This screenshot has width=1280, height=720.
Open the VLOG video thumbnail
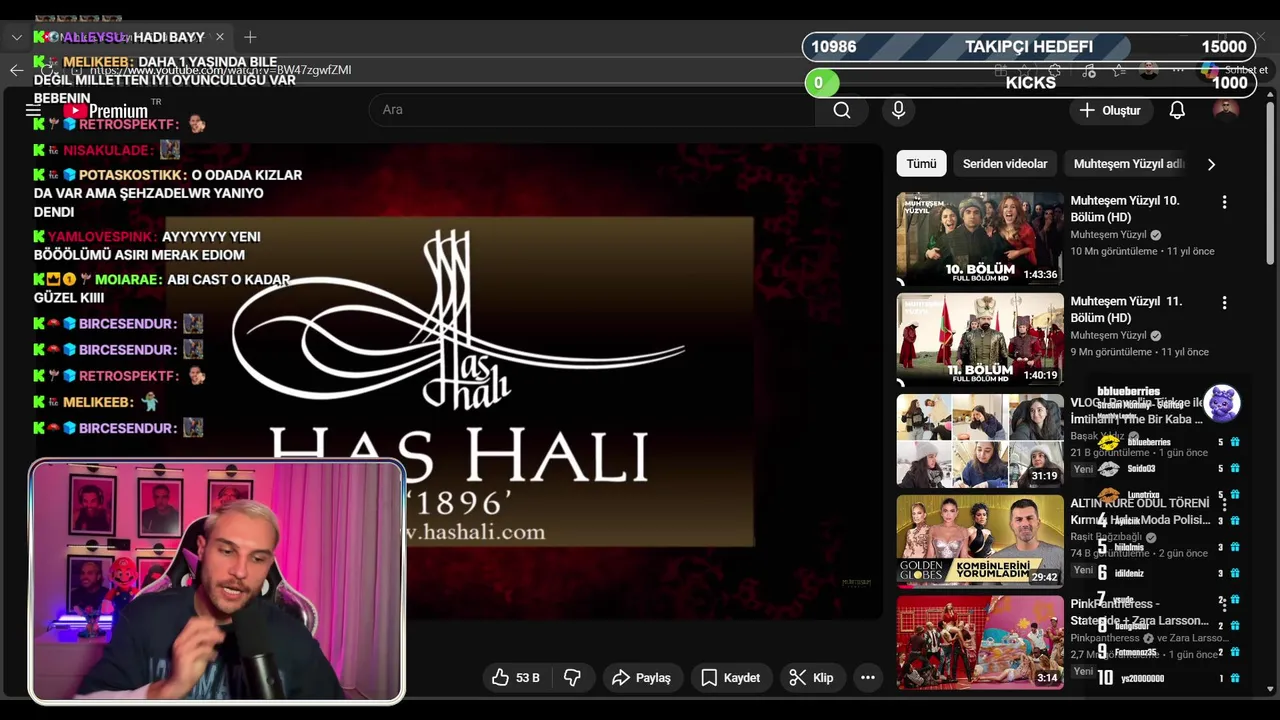click(980, 441)
